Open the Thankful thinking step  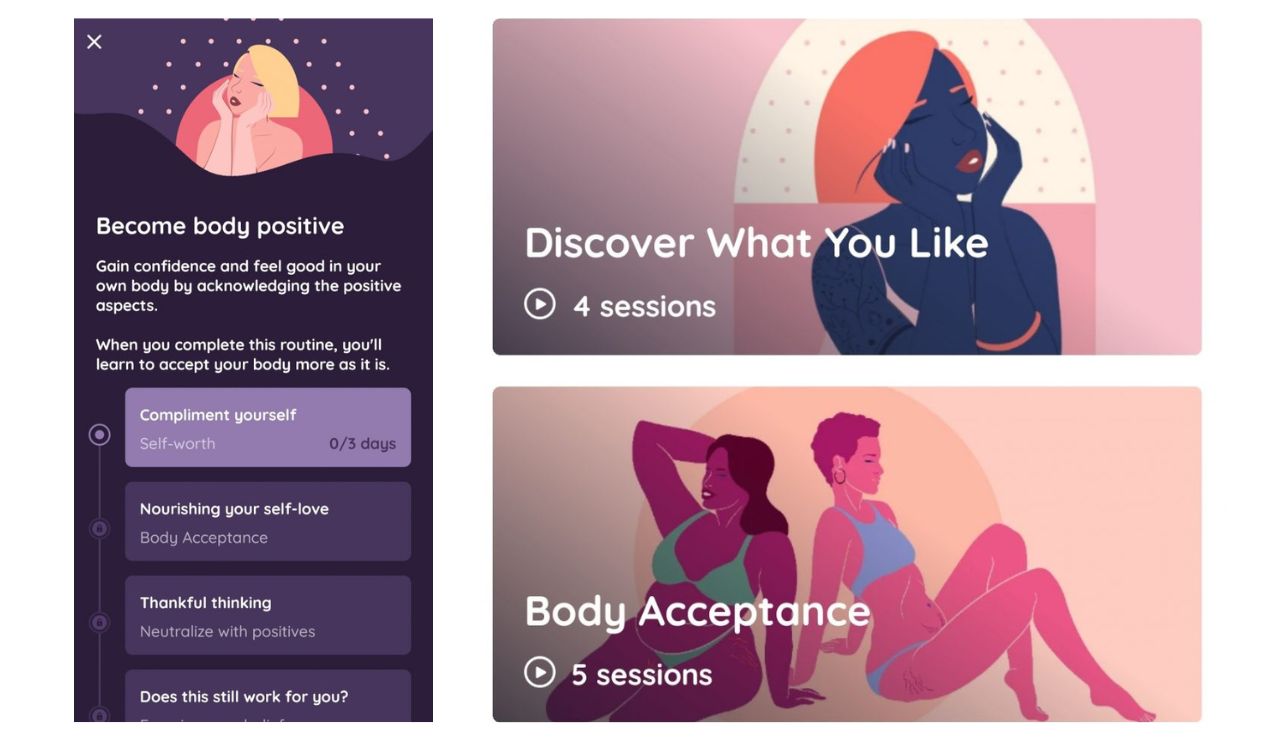(x=268, y=615)
